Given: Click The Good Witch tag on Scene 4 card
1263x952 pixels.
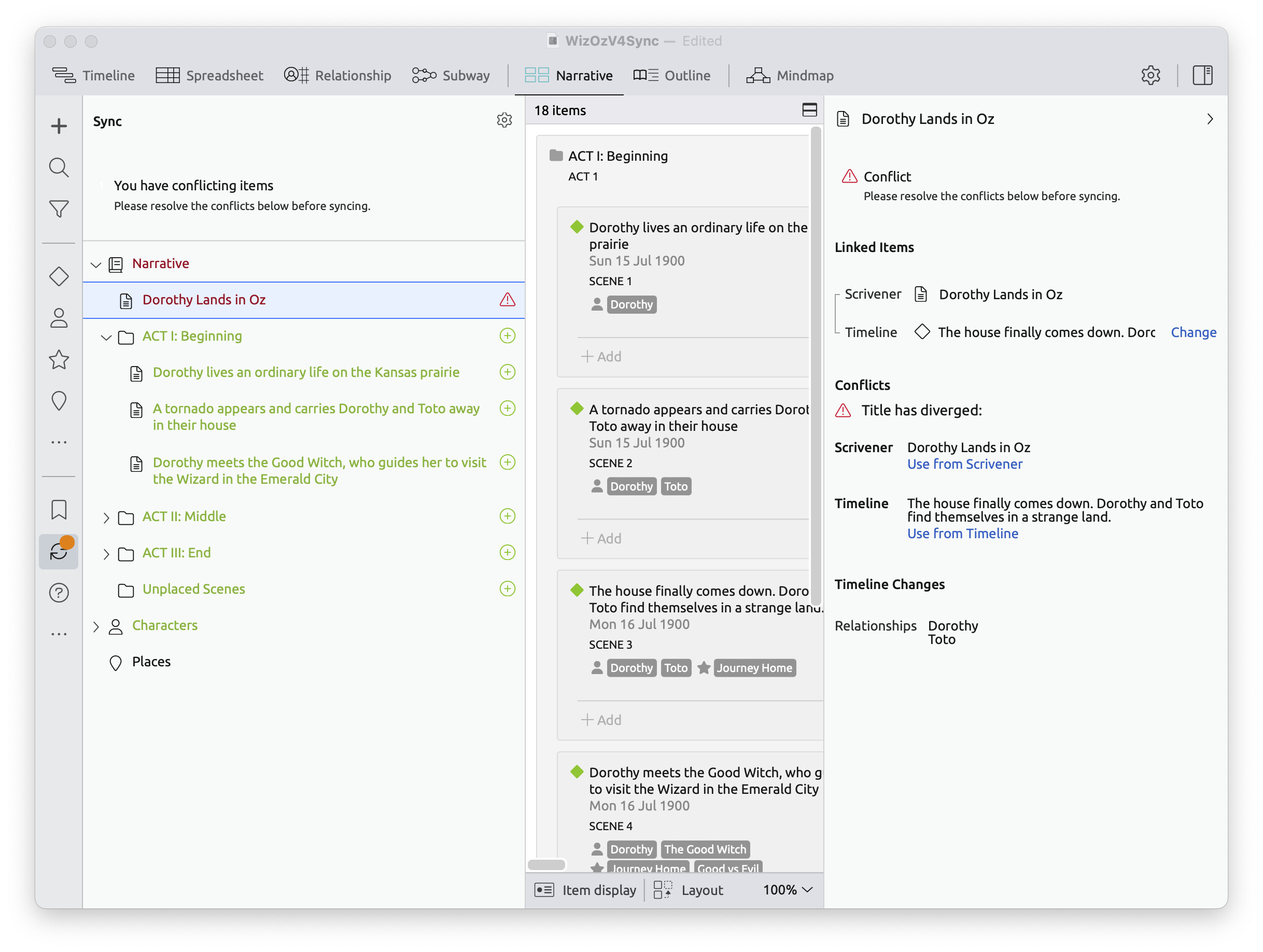Looking at the screenshot, I should coord(705,849).
